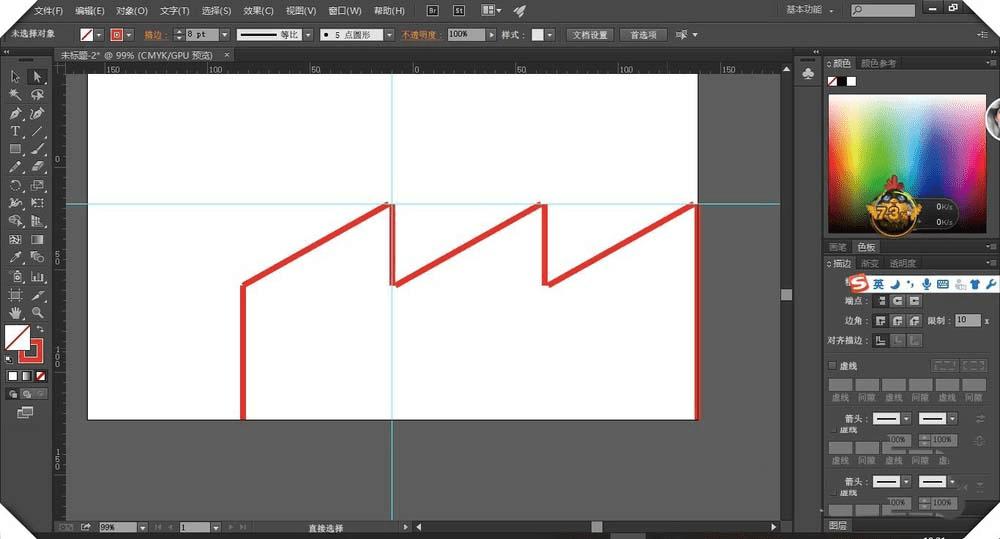1000x539 pixels.
Task: Click the 文档设置 button
Action: (x=590, y=35)
